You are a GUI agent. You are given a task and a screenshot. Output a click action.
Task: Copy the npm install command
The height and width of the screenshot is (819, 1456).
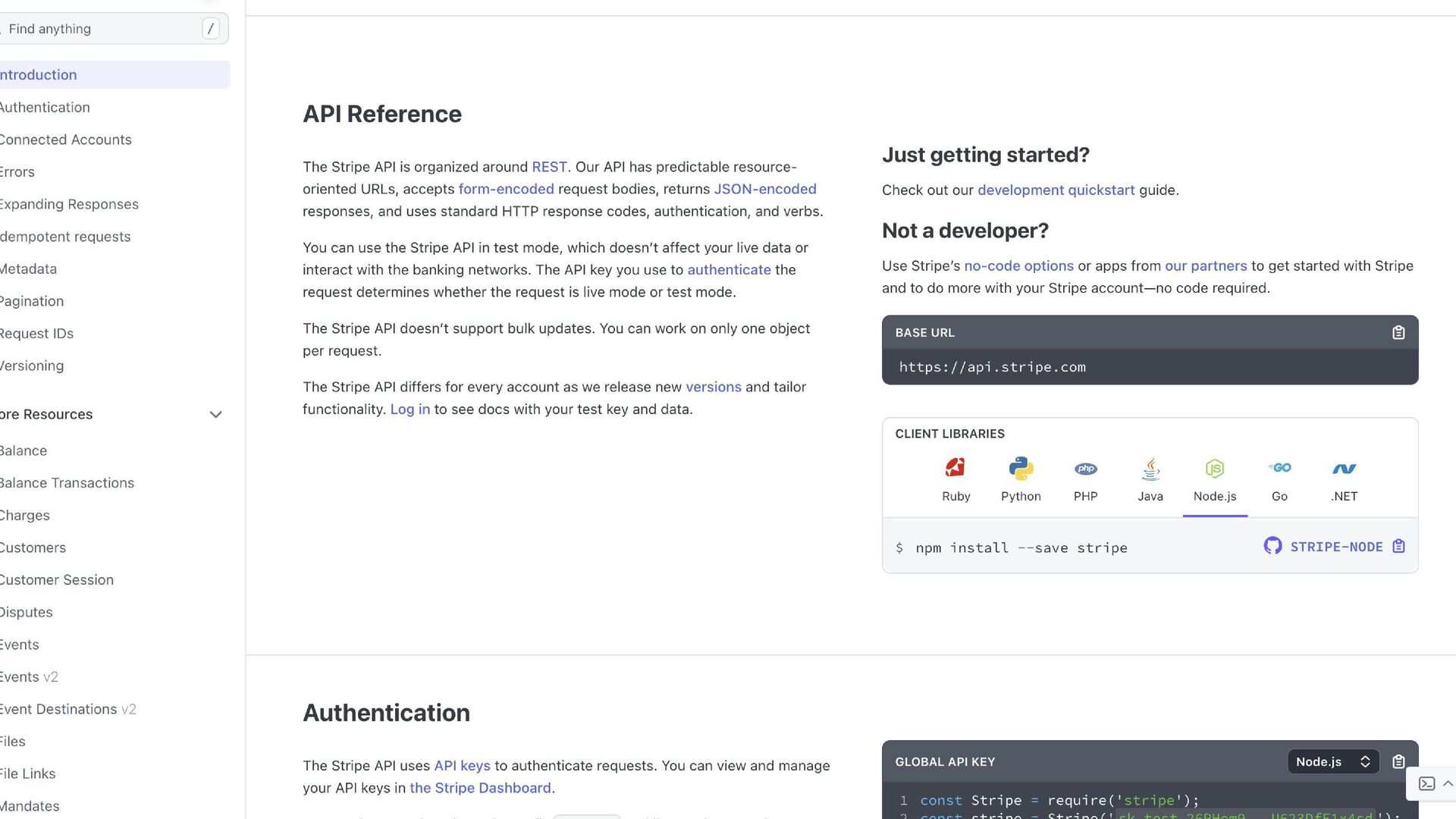tap(1399, 547)
